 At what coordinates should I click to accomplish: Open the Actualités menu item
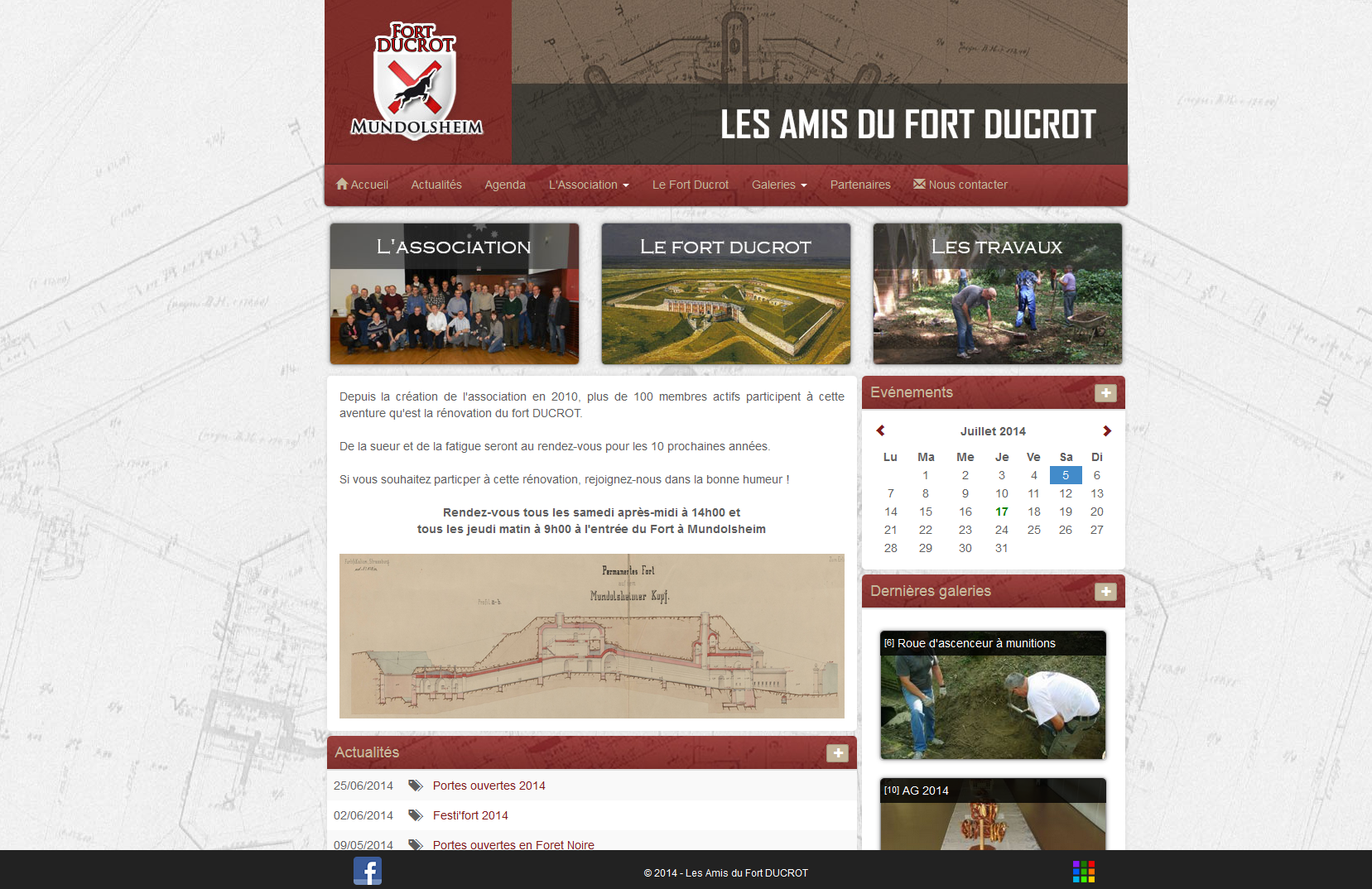[x=436, y=185]
